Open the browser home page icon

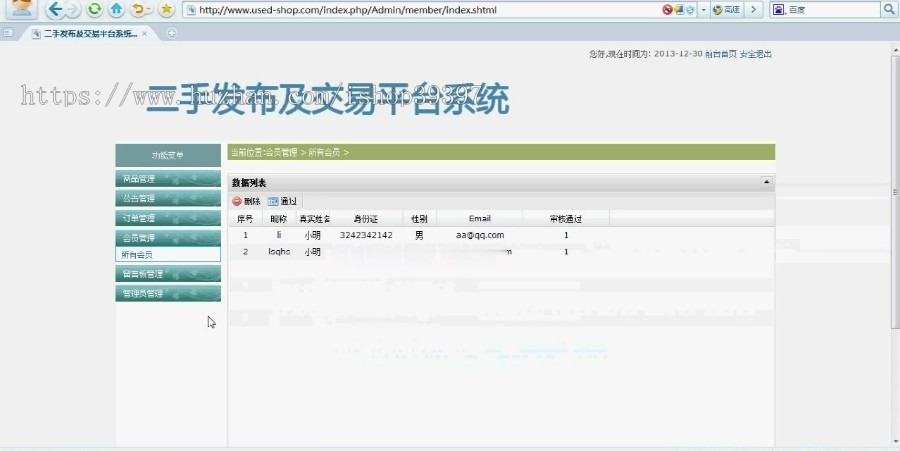[x=117, y=9]
